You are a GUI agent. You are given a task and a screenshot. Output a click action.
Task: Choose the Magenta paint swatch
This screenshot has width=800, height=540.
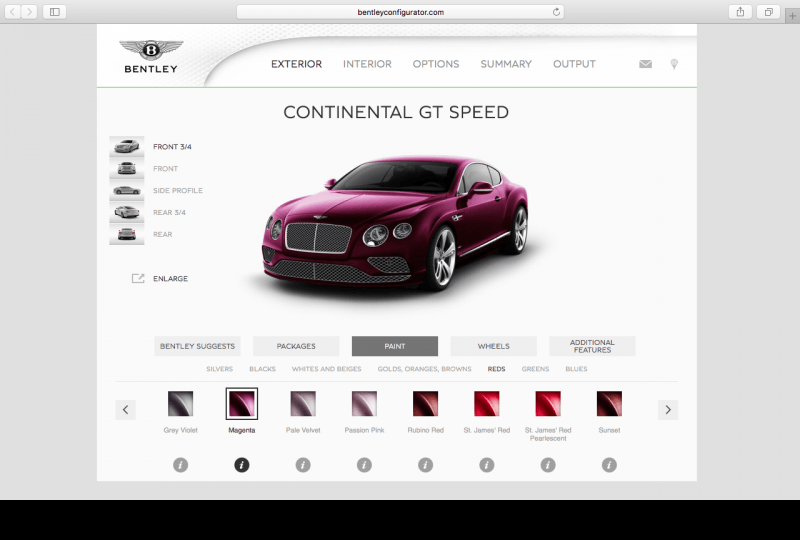242,404
